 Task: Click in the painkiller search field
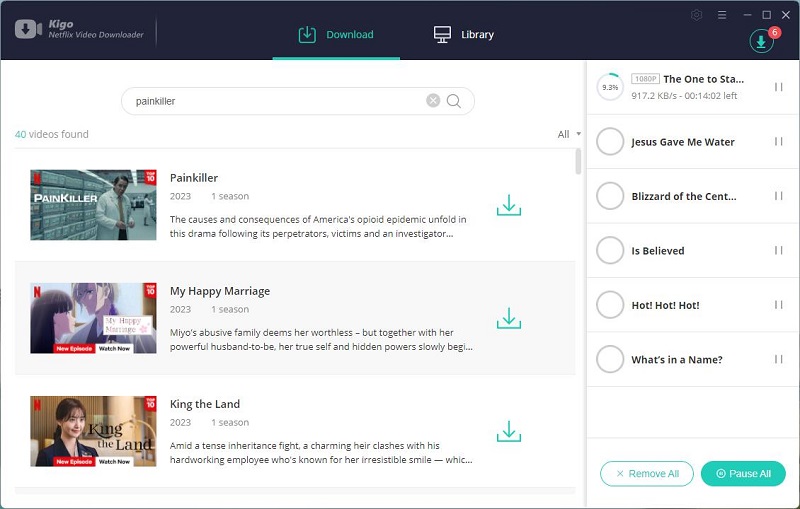pos(297,101)
